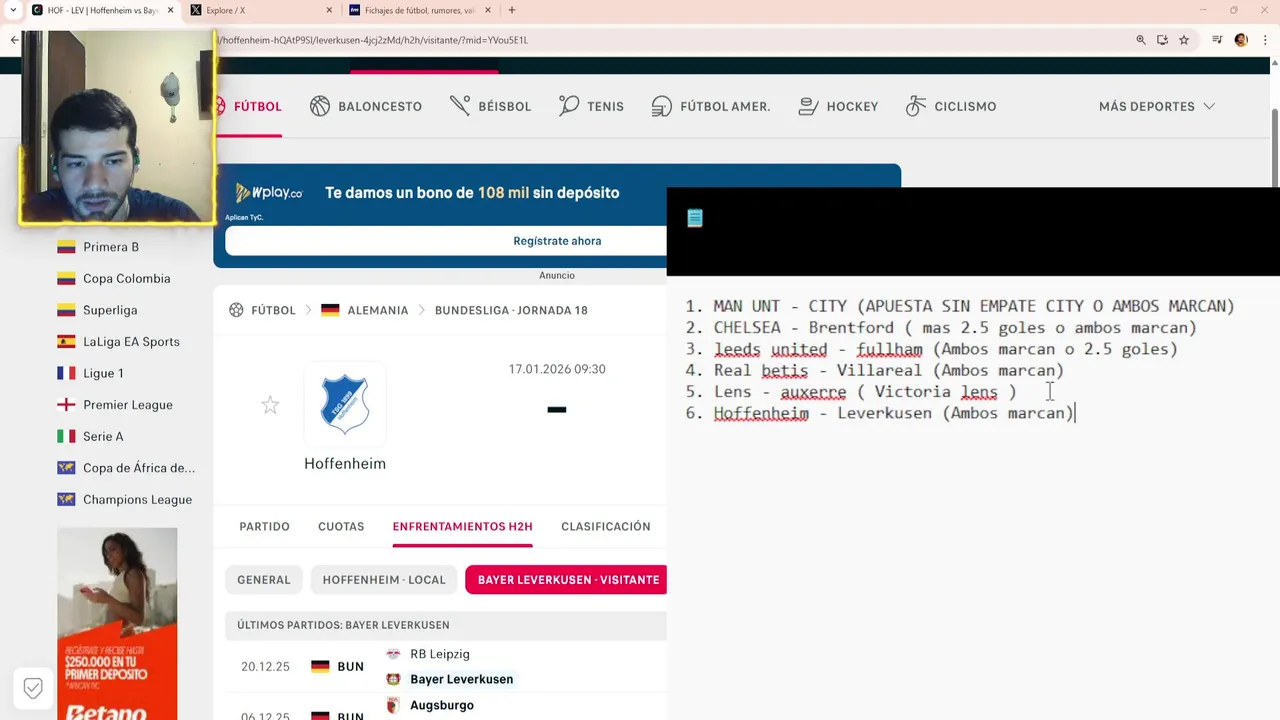This screenshot has height=720, width=1280.
Task: Click the flag icon beside Champions League
Action: [66, 499]
